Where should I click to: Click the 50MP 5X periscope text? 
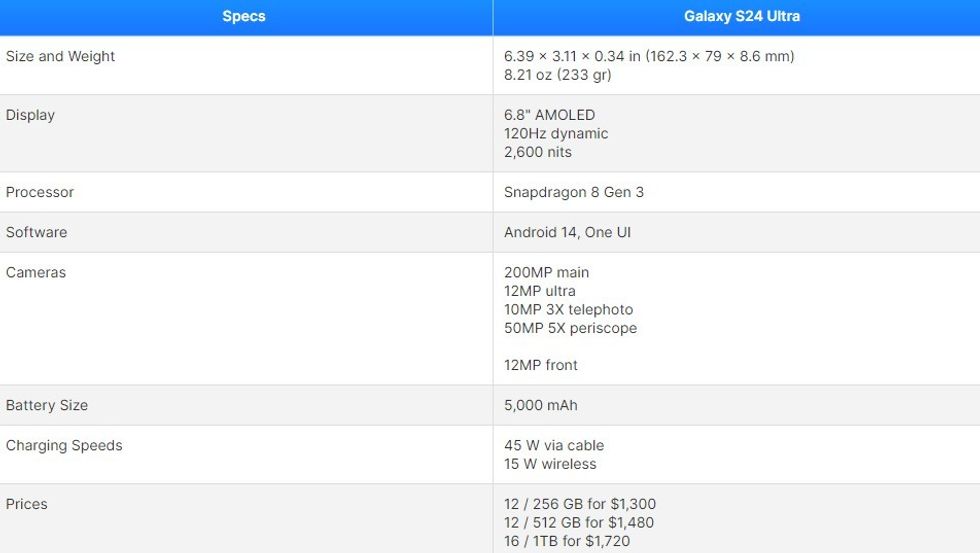click(x=570, y=329)
